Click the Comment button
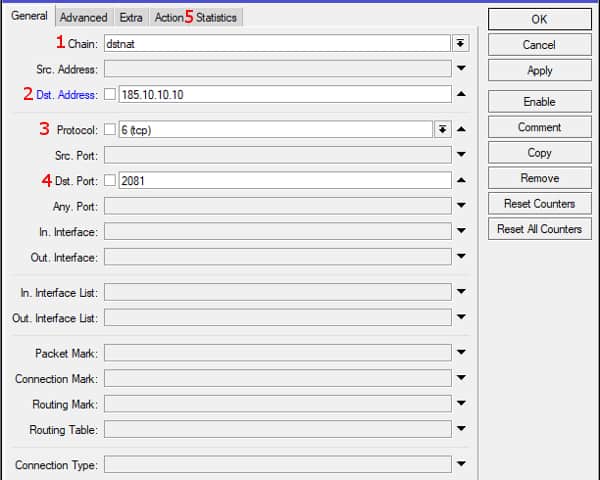 [540, 127]
